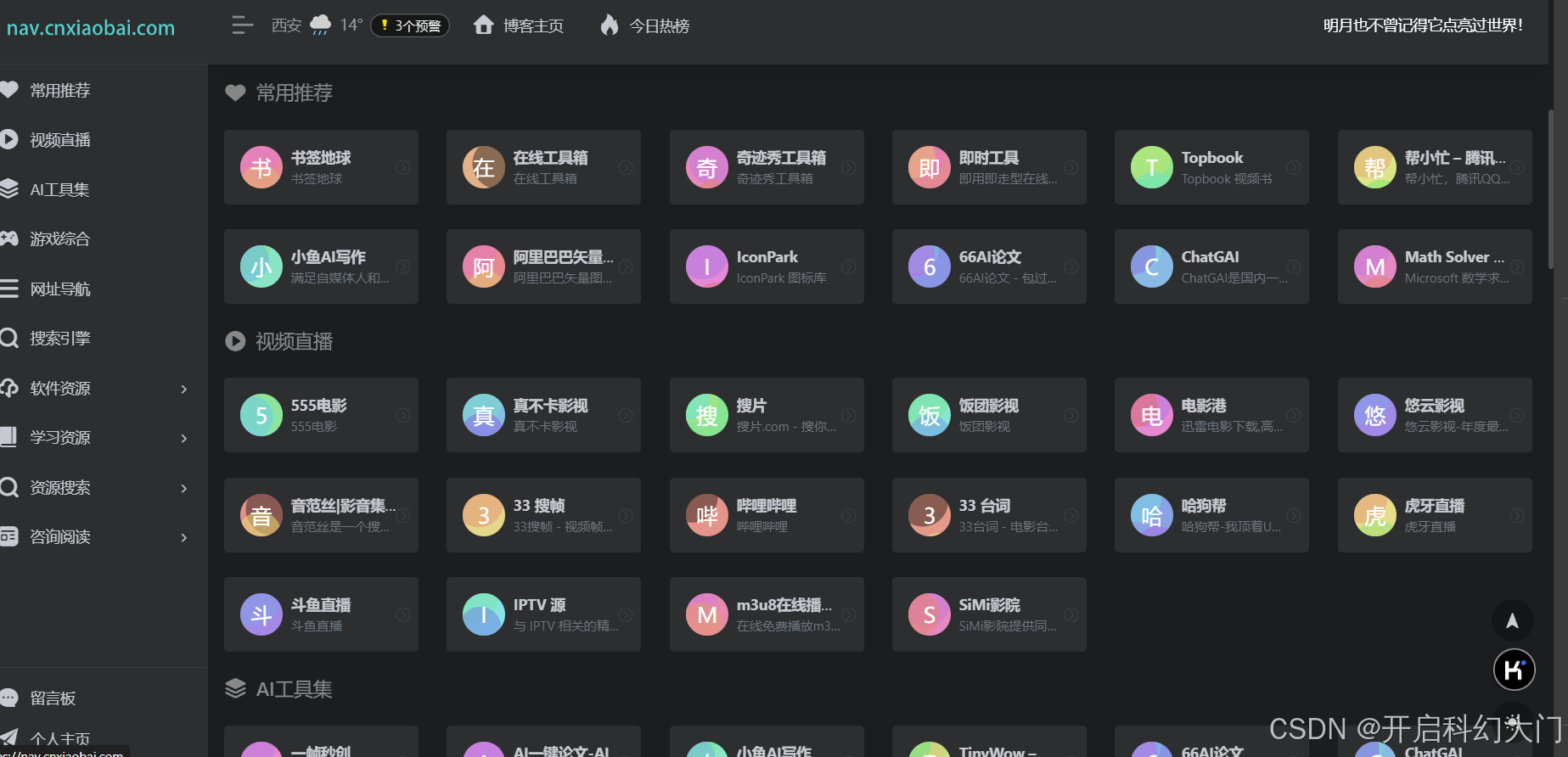Open the Topbook card icon
The width and height of the screenshot is (1568, 757).
click(1152, 167)
